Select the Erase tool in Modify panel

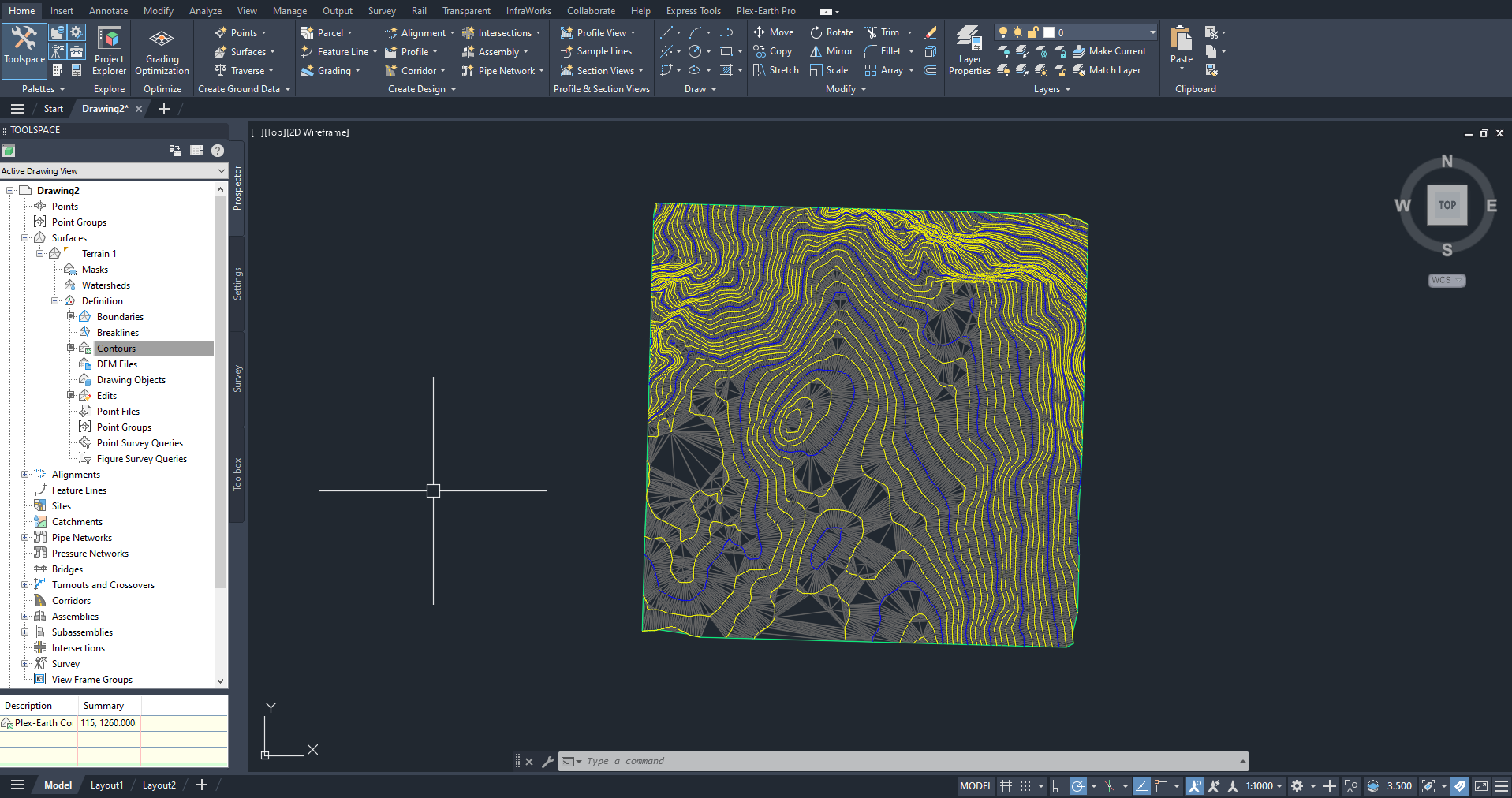tap(931, 32)
